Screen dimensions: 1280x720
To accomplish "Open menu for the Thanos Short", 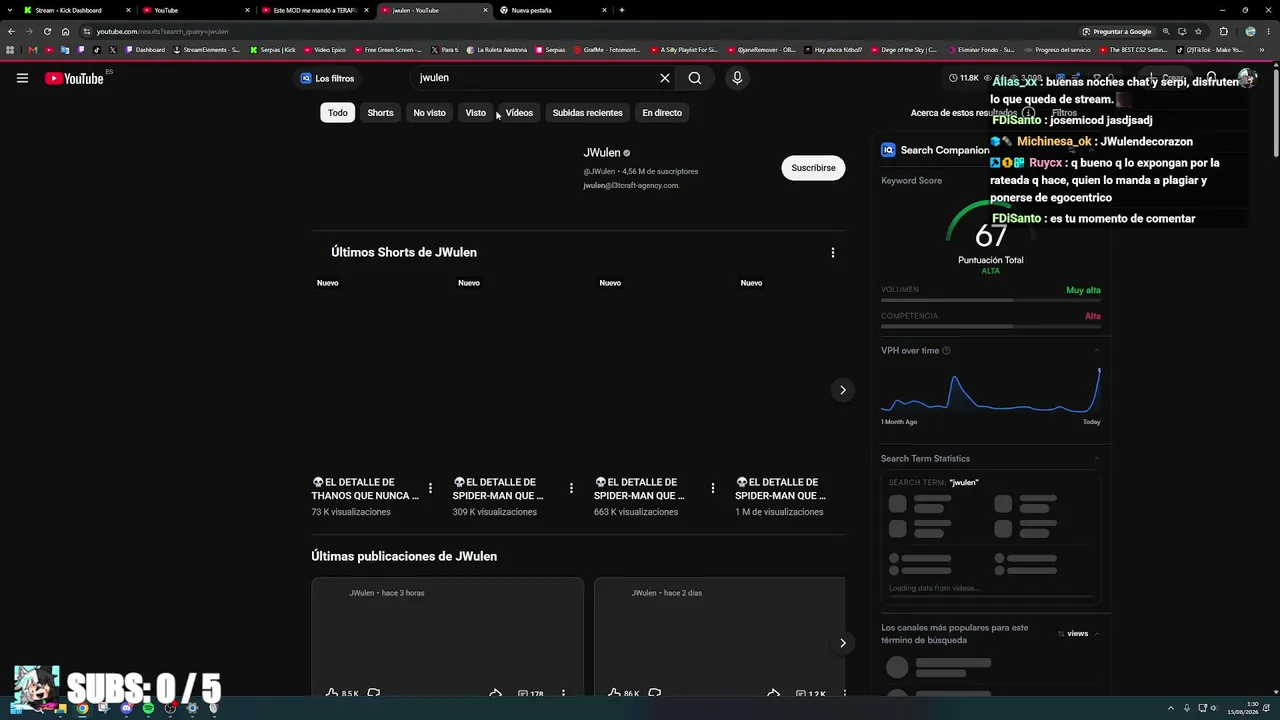I will point(430,488).
